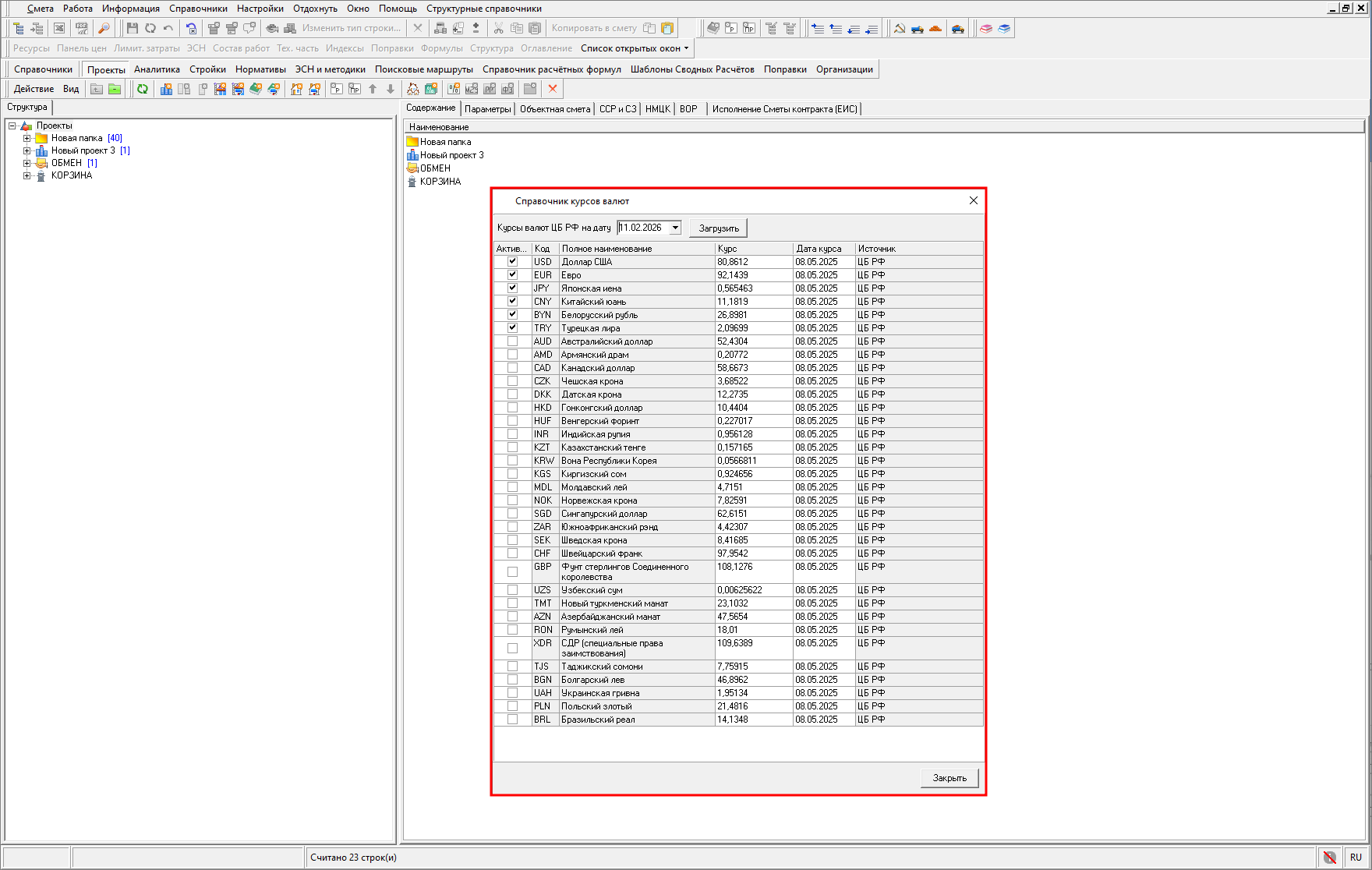
Task: Click the magnifier search icon in toolbar
Action: [104, 29]
